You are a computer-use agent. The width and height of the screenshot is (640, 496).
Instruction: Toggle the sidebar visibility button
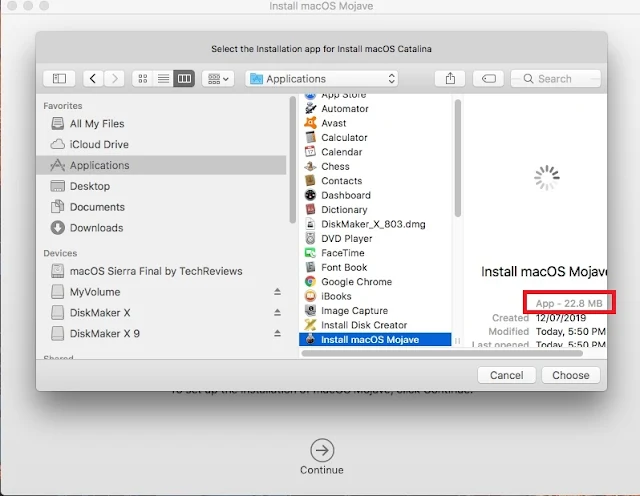(x=59, y=78)
